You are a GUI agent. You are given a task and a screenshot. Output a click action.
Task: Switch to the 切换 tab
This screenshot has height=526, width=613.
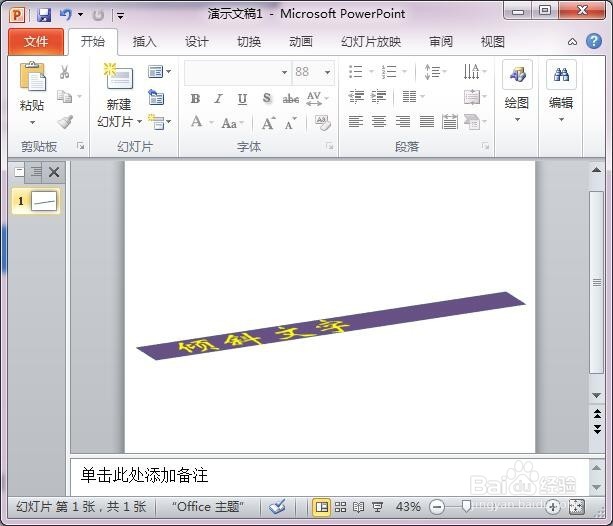pos(249,41)
